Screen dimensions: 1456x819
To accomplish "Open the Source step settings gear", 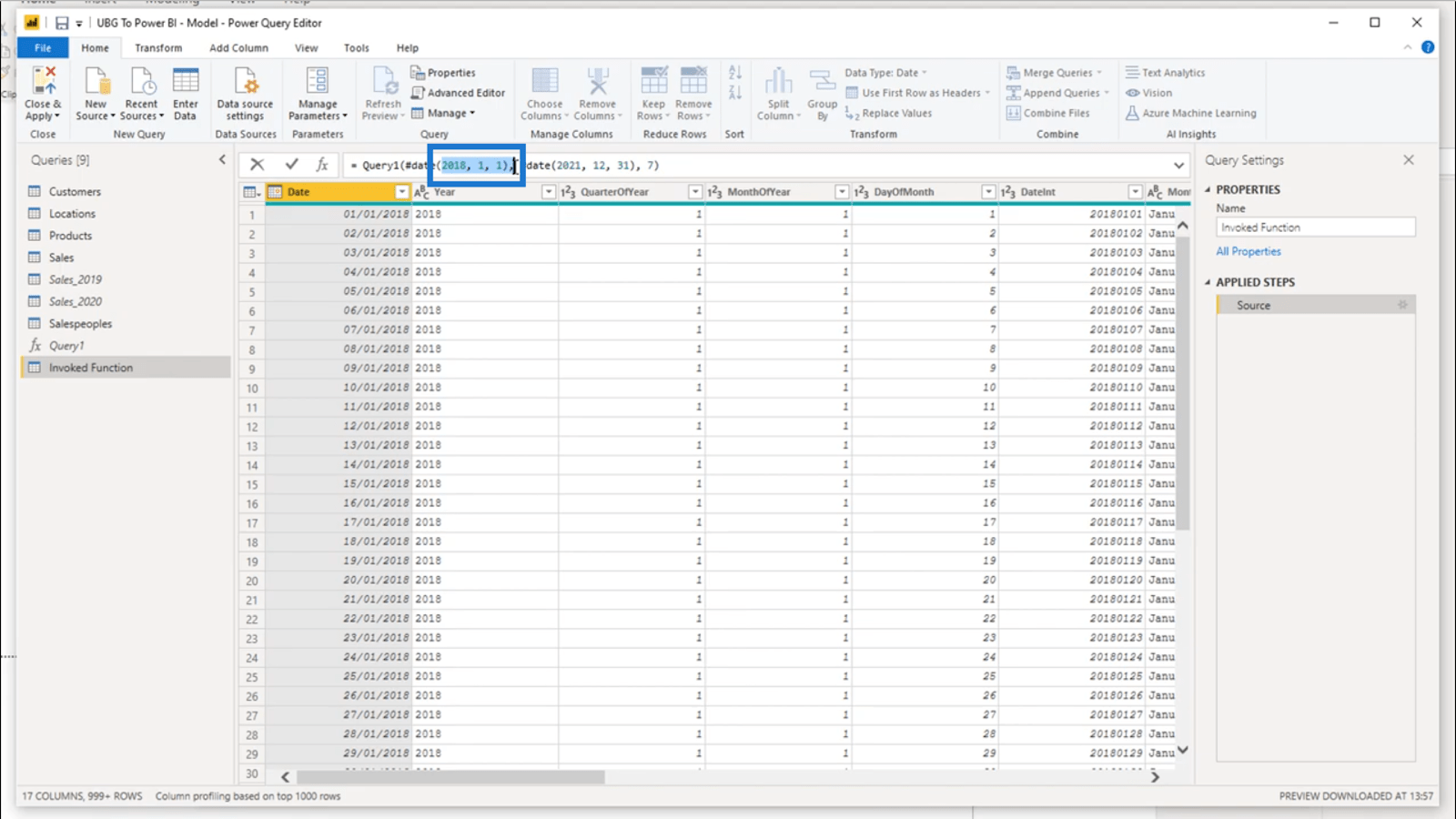I will (1402, 306).
